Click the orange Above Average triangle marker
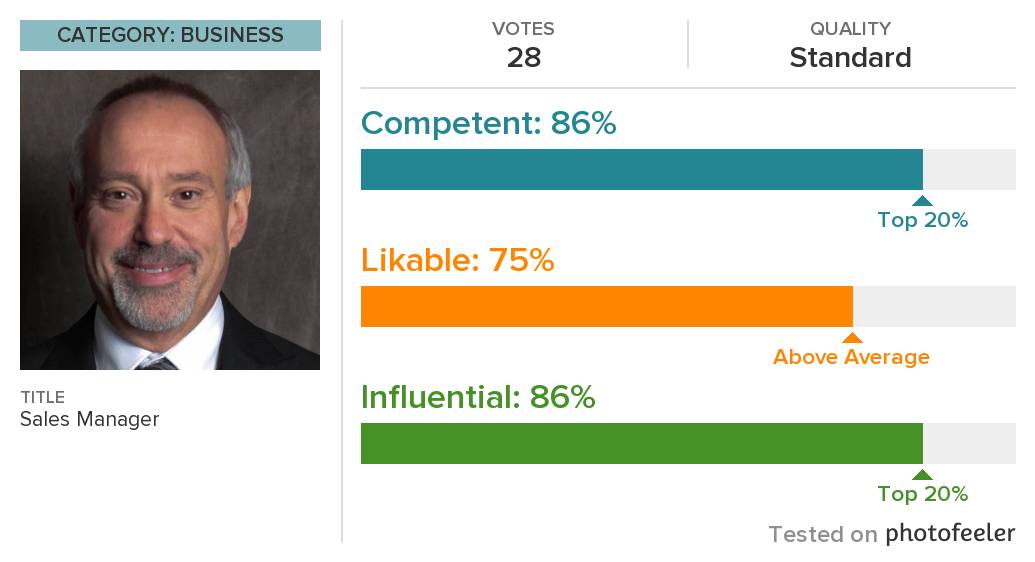This screenshot has width=1035, height=562. [x=852, y=338]
